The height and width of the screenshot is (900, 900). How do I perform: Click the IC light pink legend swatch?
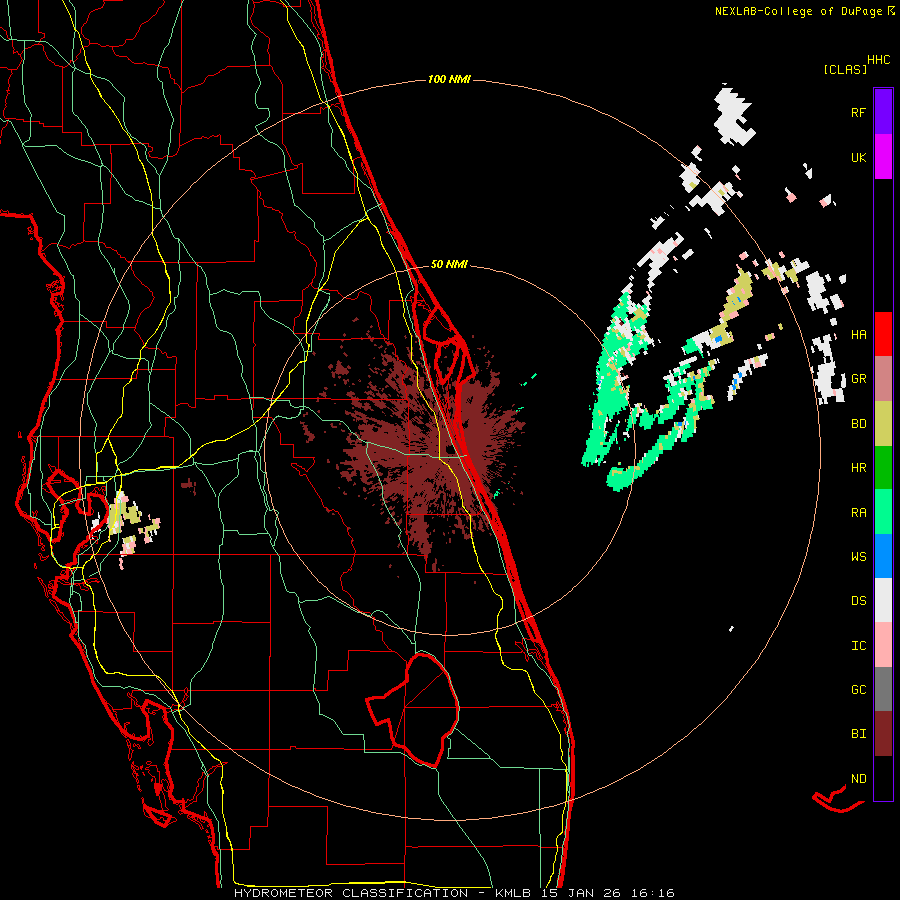883,645
